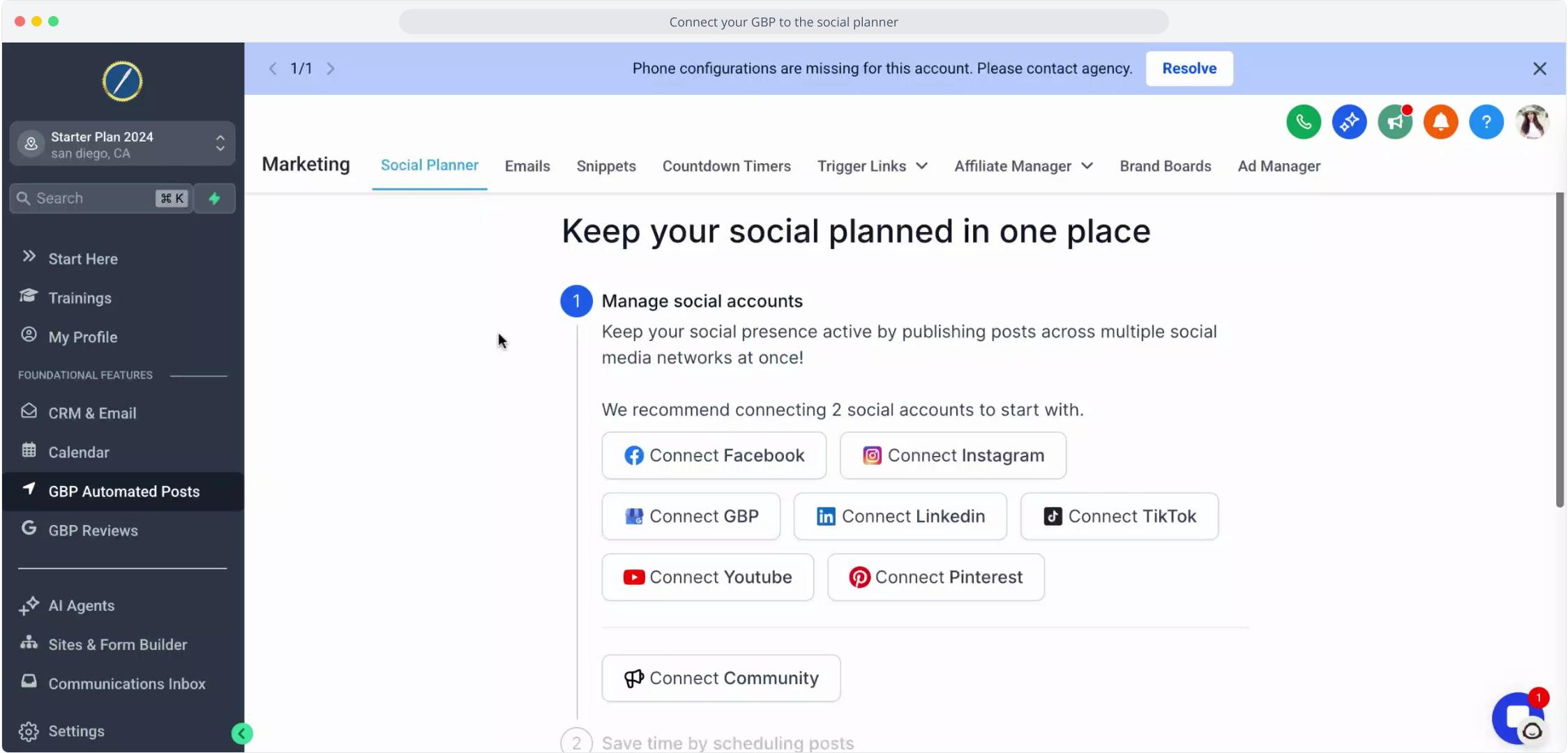Click the green lightning bolt quick actions icon
The image size is (1568, 753).
[x=215, y=199]
